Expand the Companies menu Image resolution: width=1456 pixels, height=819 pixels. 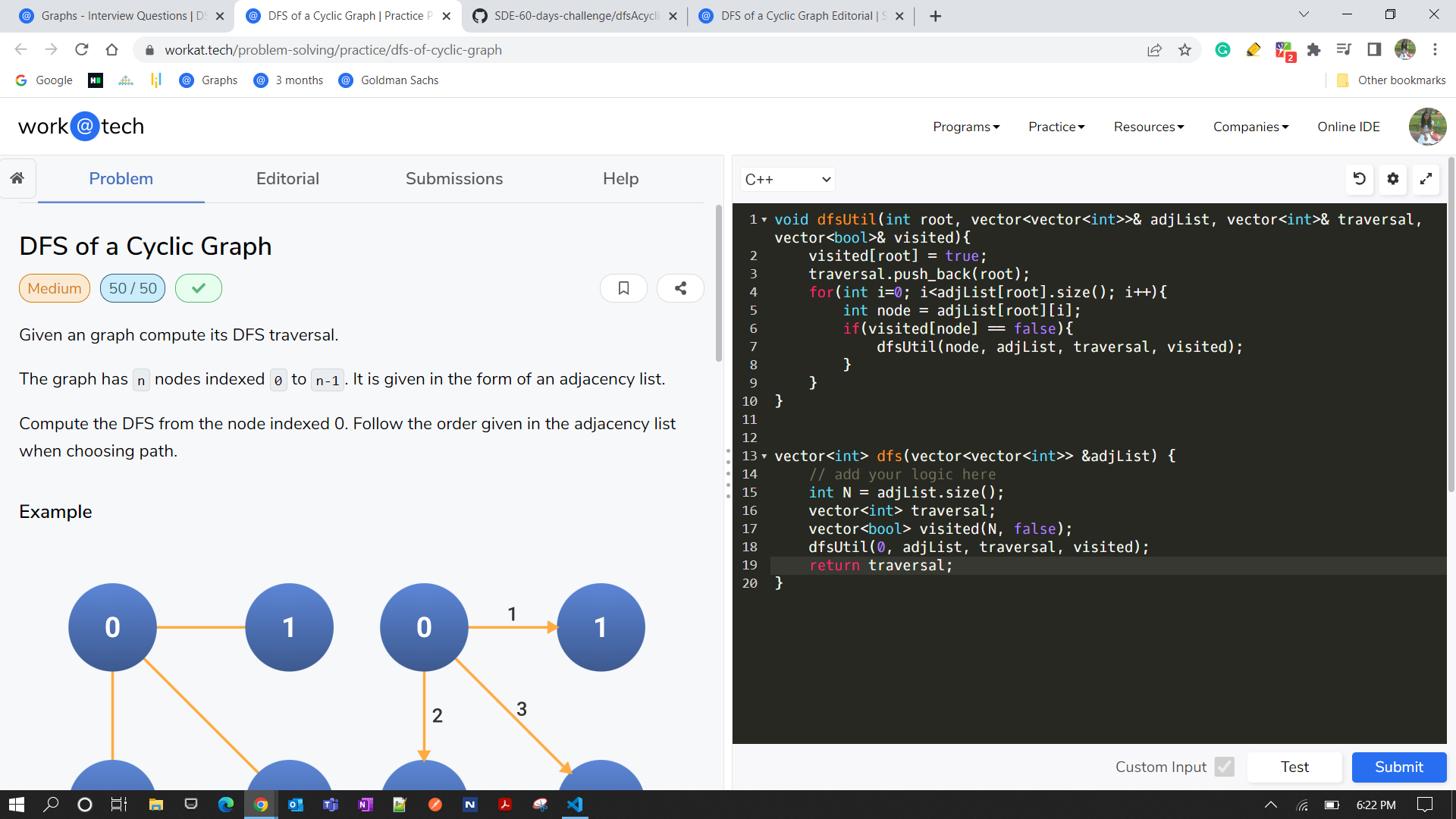click(x=1250, y=127)
